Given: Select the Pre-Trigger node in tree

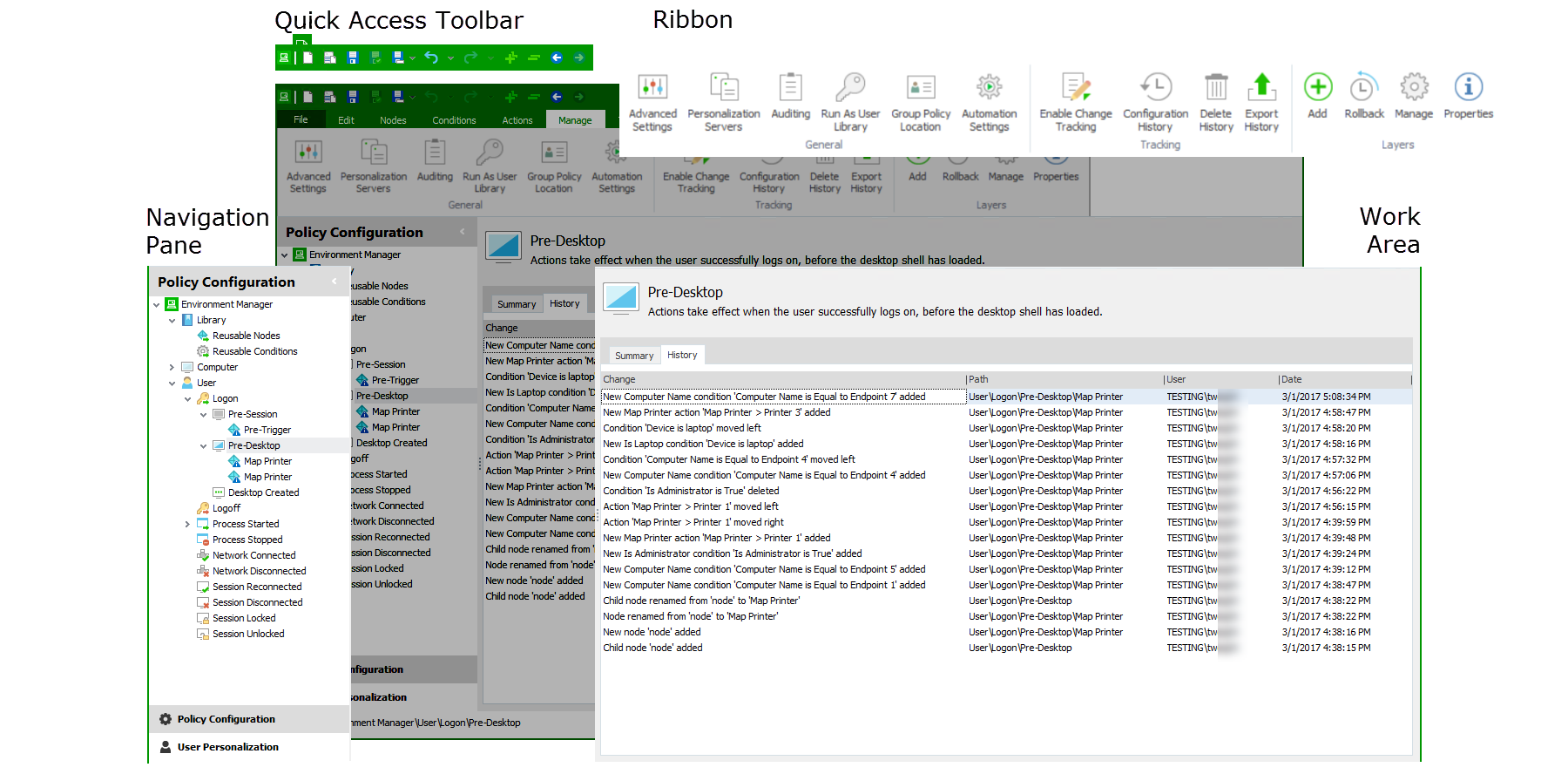Looking at the screenshot, I should coord(267,430).
